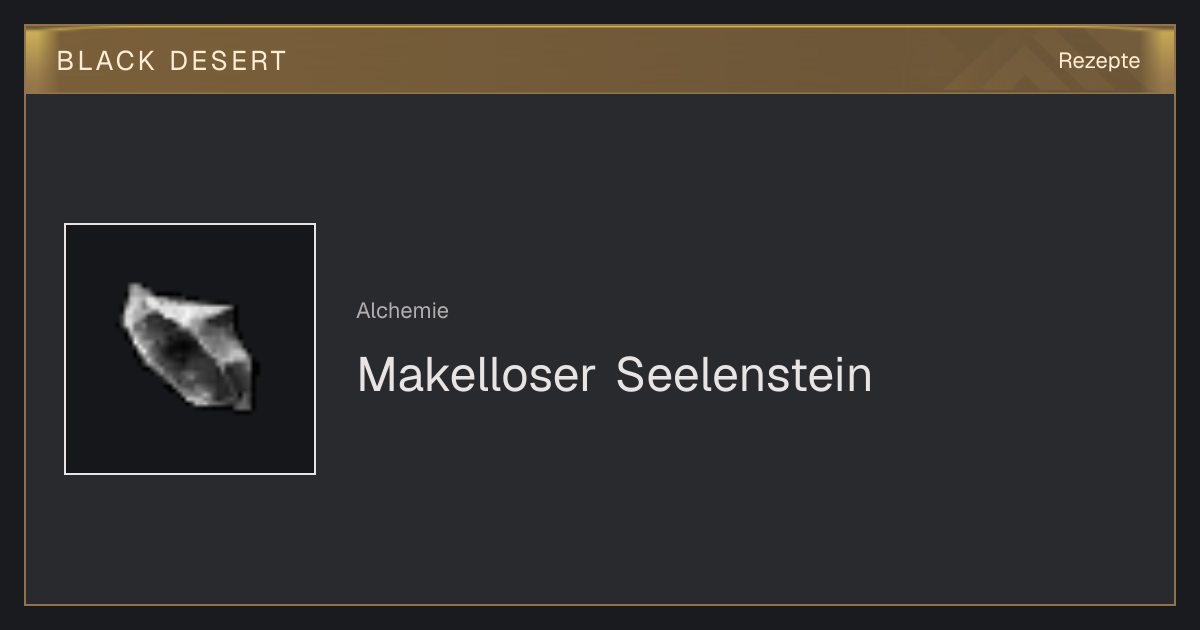Click the BLACK DESERT logo text
This screenshot has height=630, width=1200.
tap(172, 61)
